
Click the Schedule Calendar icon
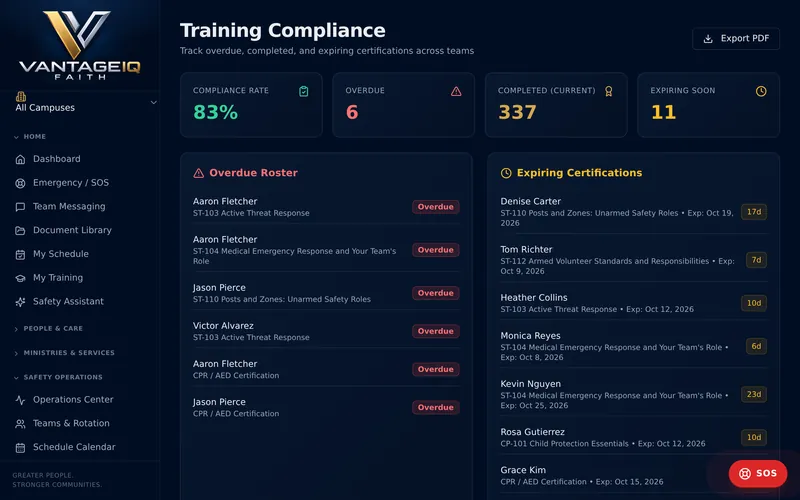click(x=20, y=448)
